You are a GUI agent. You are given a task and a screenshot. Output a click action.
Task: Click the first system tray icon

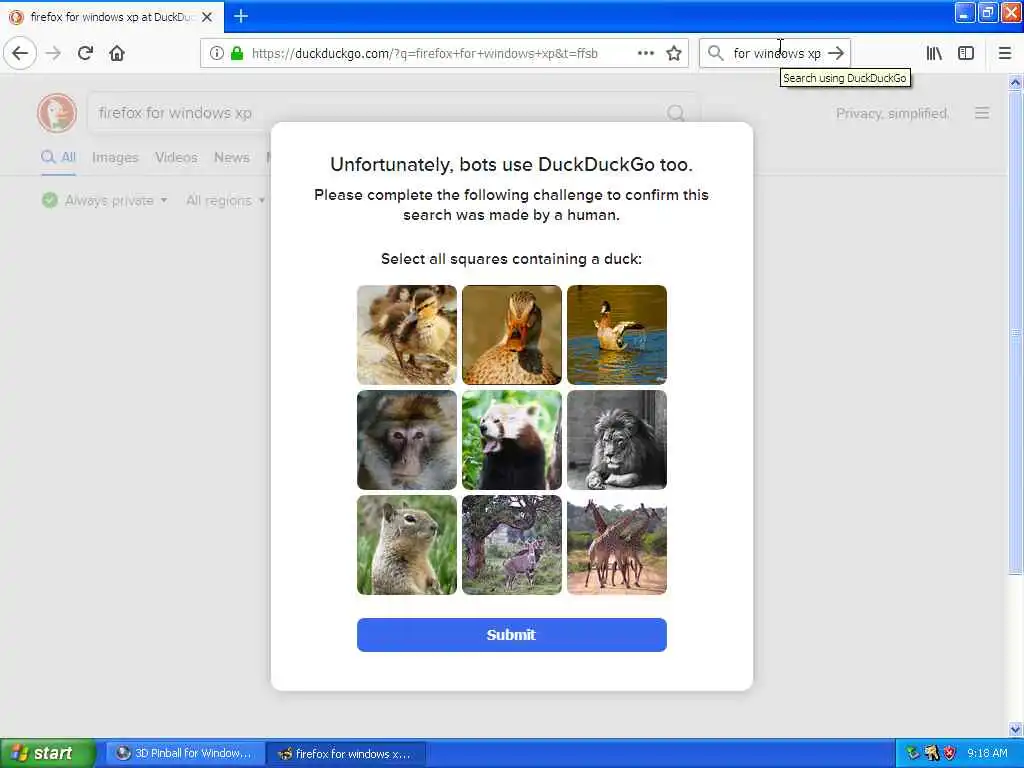pos(913,753)
